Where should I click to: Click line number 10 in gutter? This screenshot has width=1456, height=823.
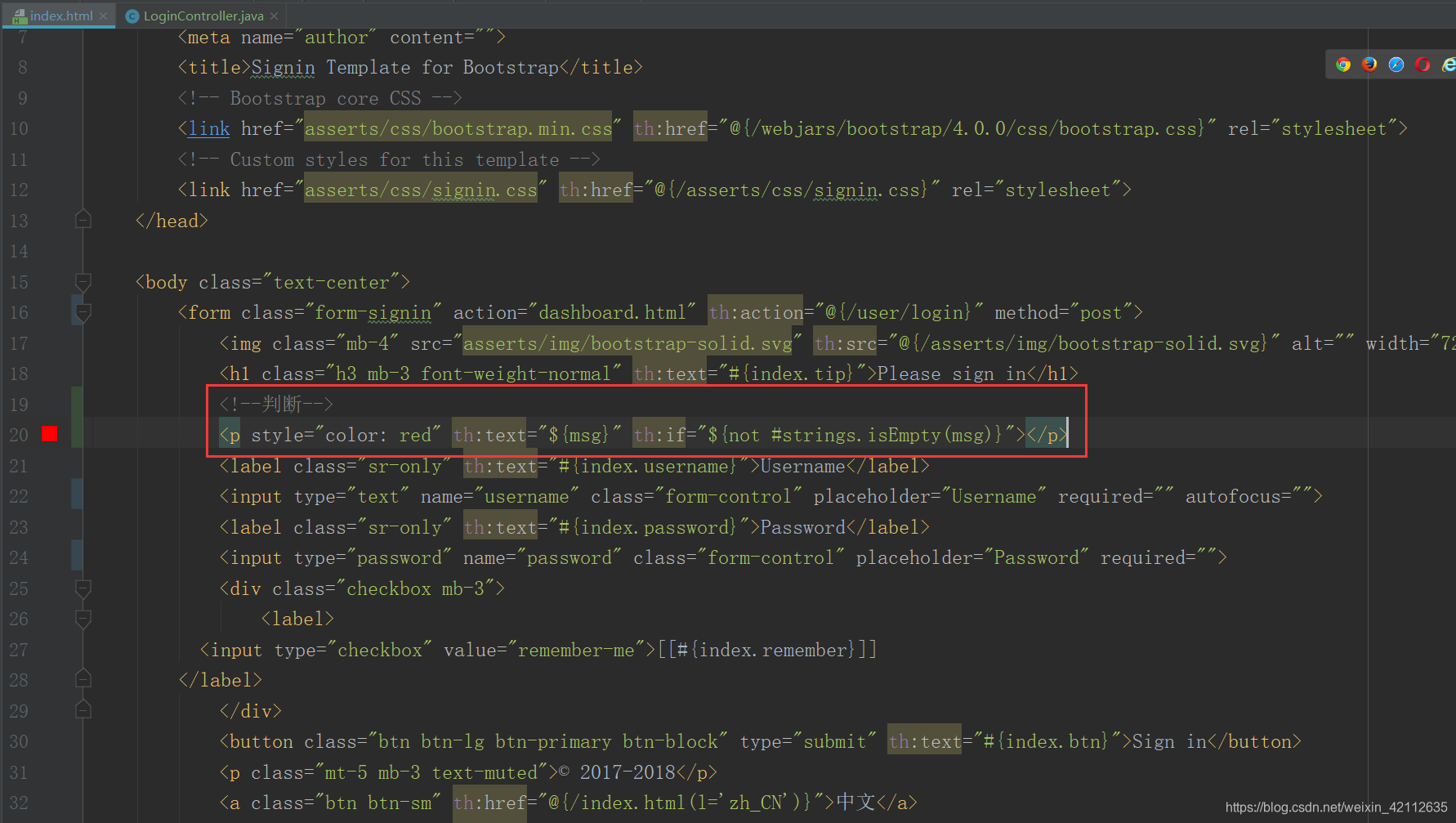pos(19,128)
